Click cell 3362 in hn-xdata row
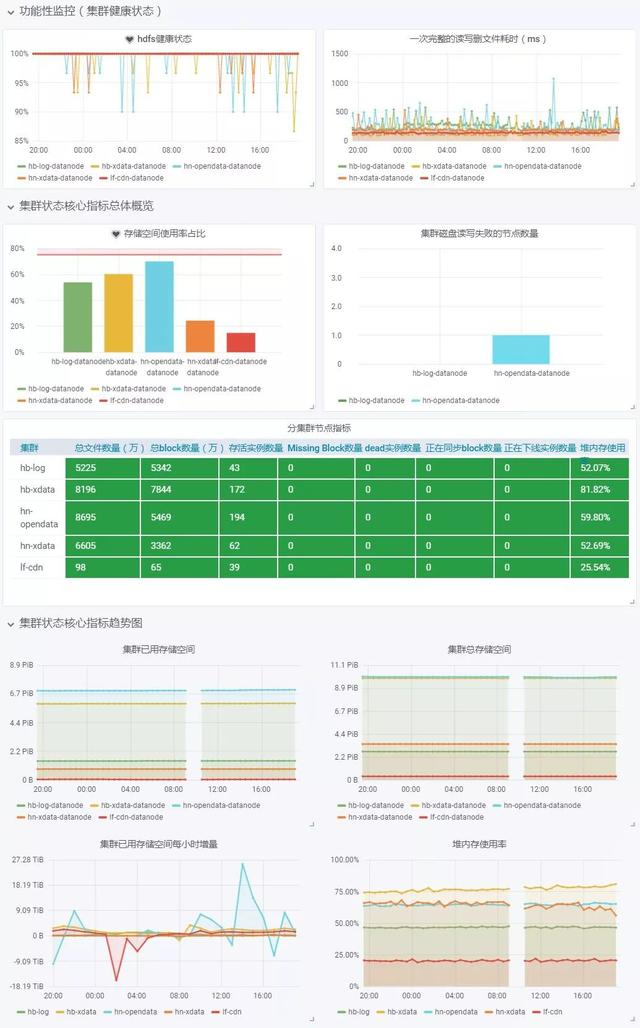The image size is (640, 1028). click(178, 545)
